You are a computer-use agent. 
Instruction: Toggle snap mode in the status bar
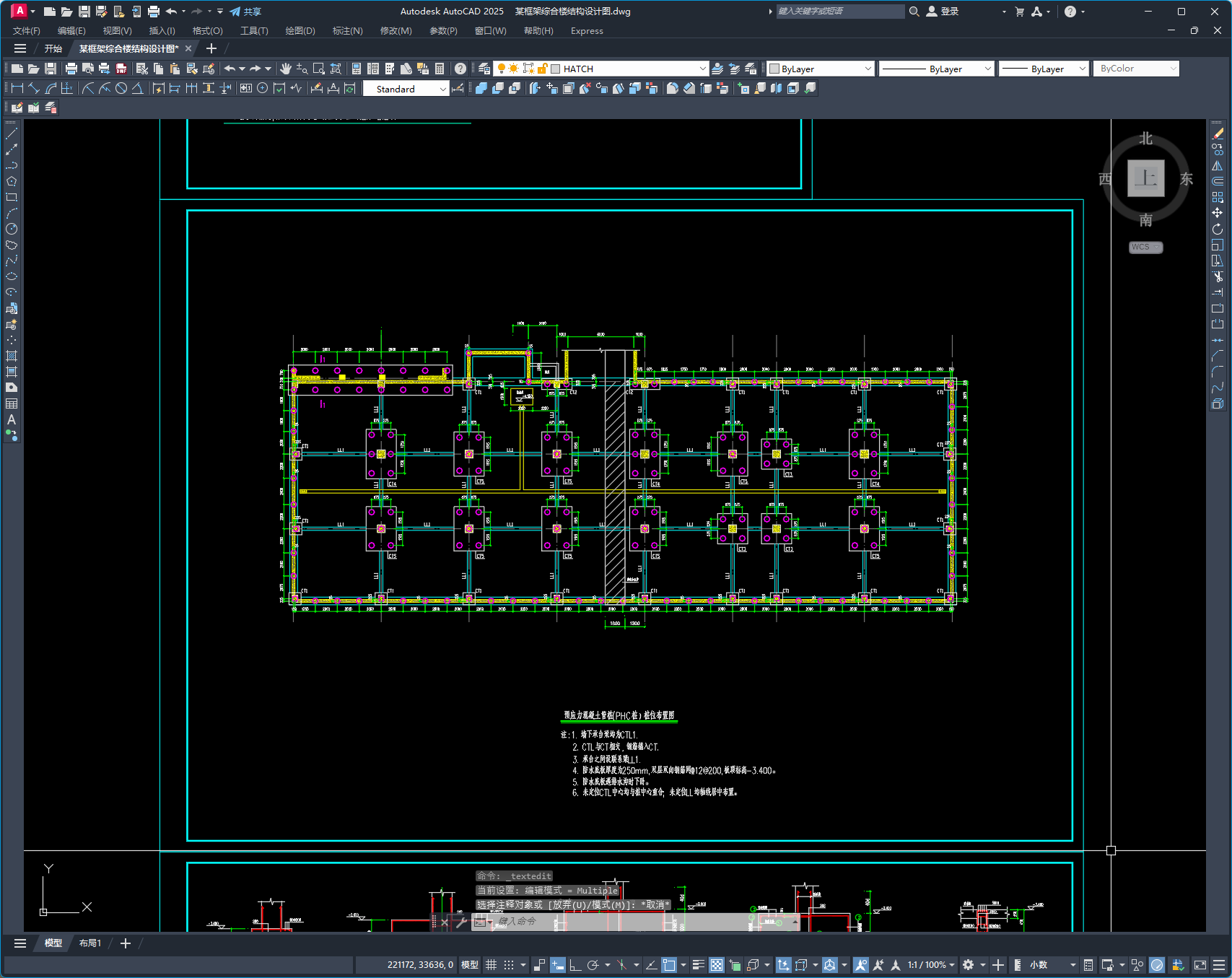509,965
